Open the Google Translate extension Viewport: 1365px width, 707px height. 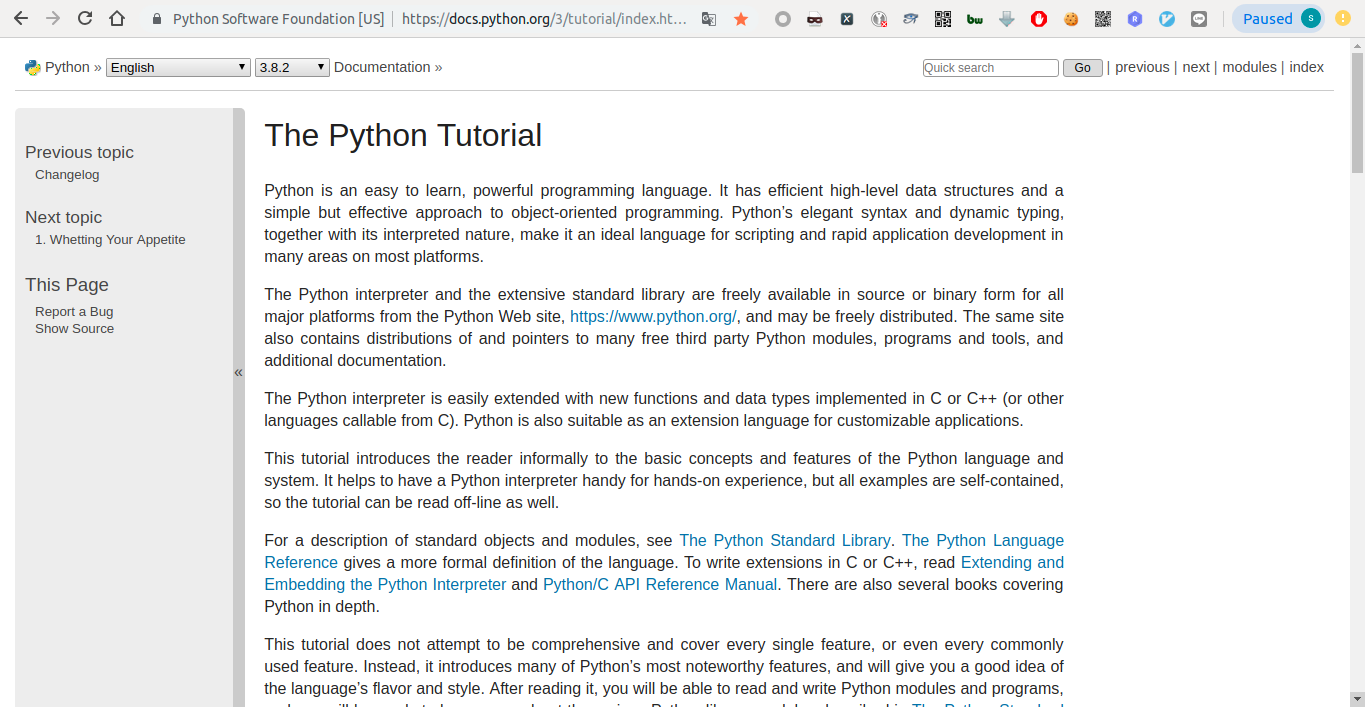pyautogui.click(x=708, y=18)
